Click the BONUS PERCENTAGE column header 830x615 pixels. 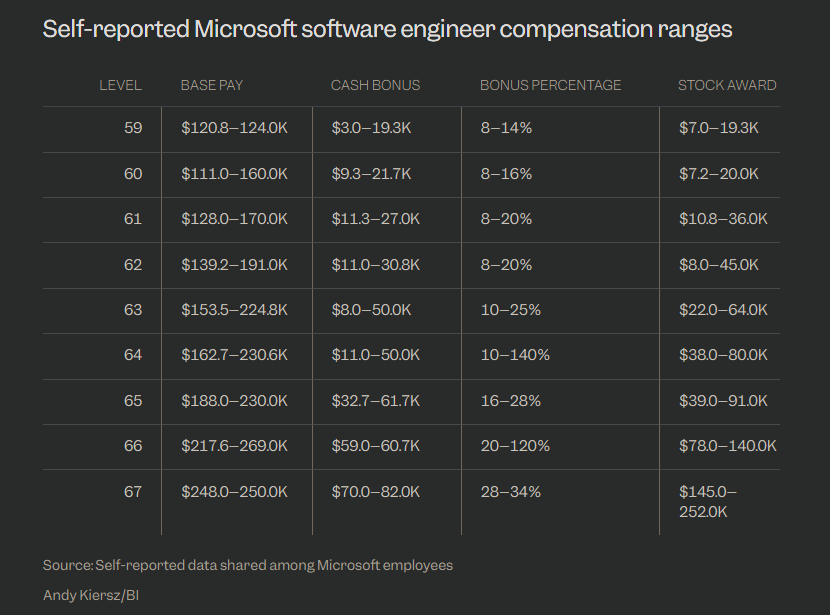[x=550, y=85]
